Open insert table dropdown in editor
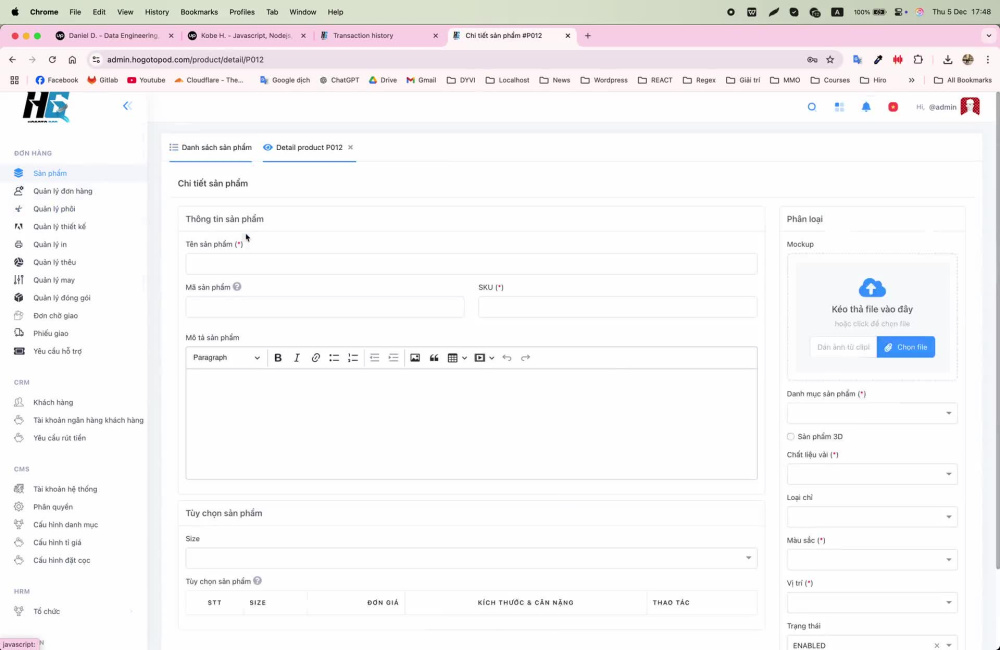The image size is (1000, 650). pyautogui.click(x=457, y=358)
